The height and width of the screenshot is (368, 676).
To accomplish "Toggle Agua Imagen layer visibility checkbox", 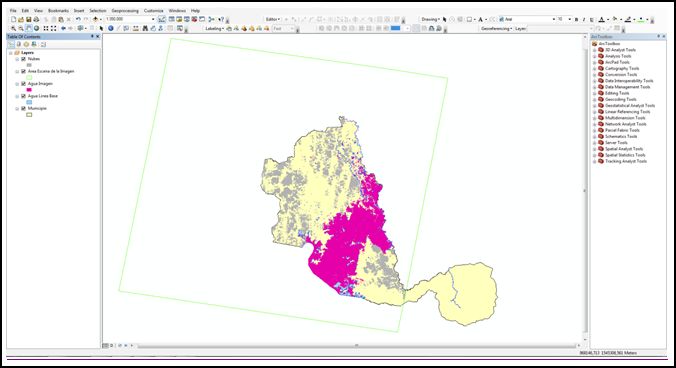I will [24, 84].
